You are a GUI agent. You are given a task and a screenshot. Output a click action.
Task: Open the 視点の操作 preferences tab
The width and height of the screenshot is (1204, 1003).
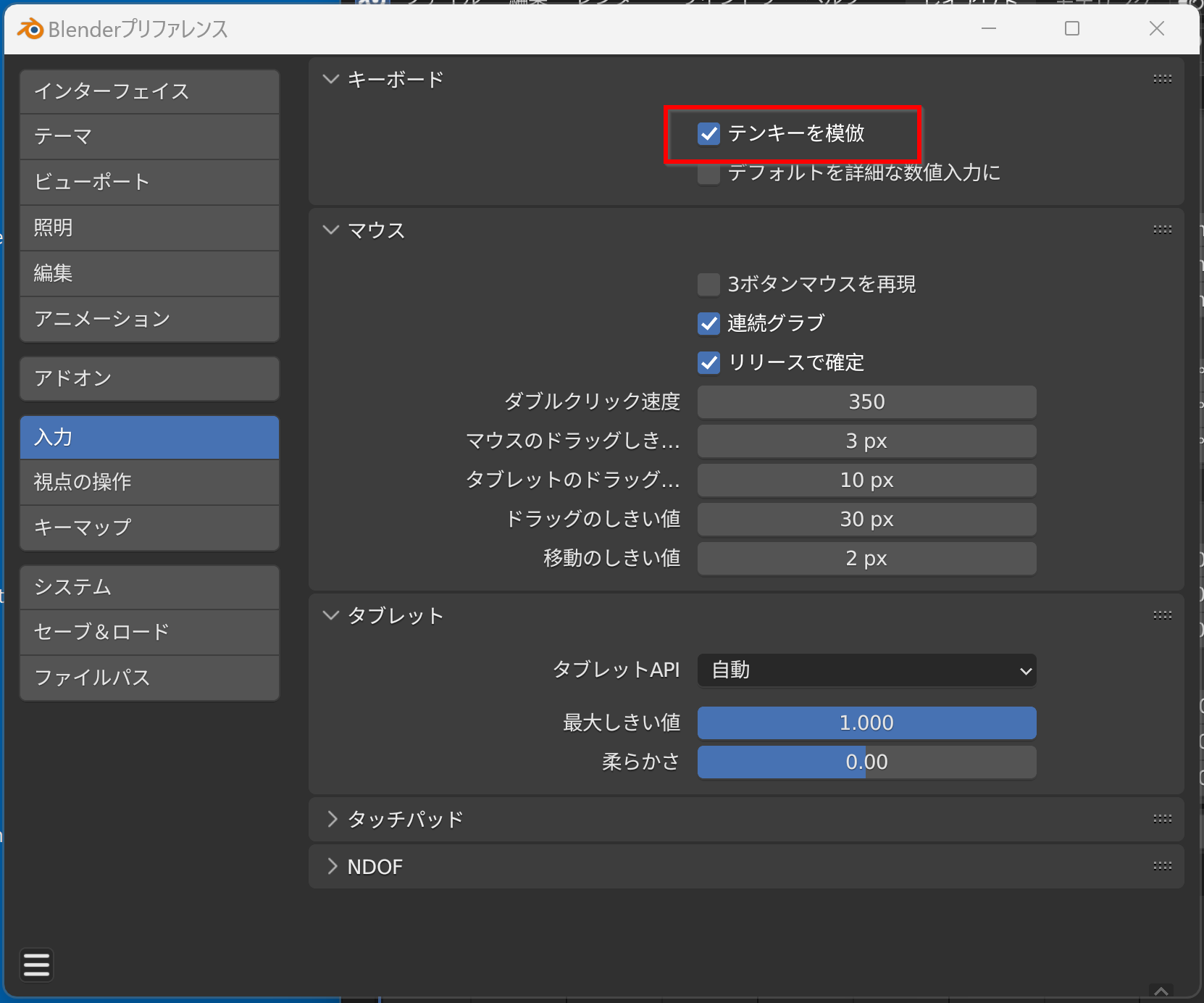coord(150,483)
